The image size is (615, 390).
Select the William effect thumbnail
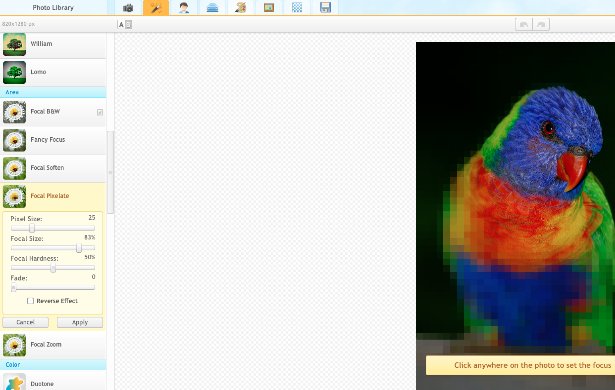pyautogui.click(x=15, y=44)
